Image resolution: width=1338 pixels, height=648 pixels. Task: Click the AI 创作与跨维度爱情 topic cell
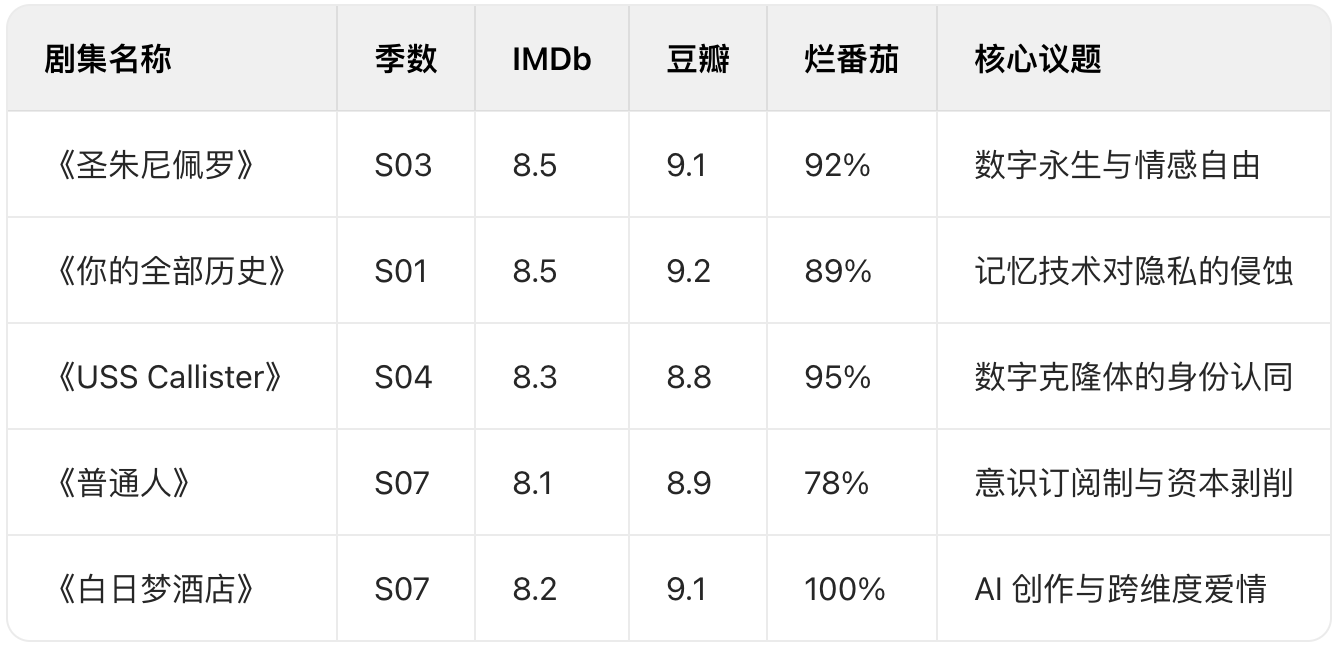pyautogui.click(x=1120, y=589)
